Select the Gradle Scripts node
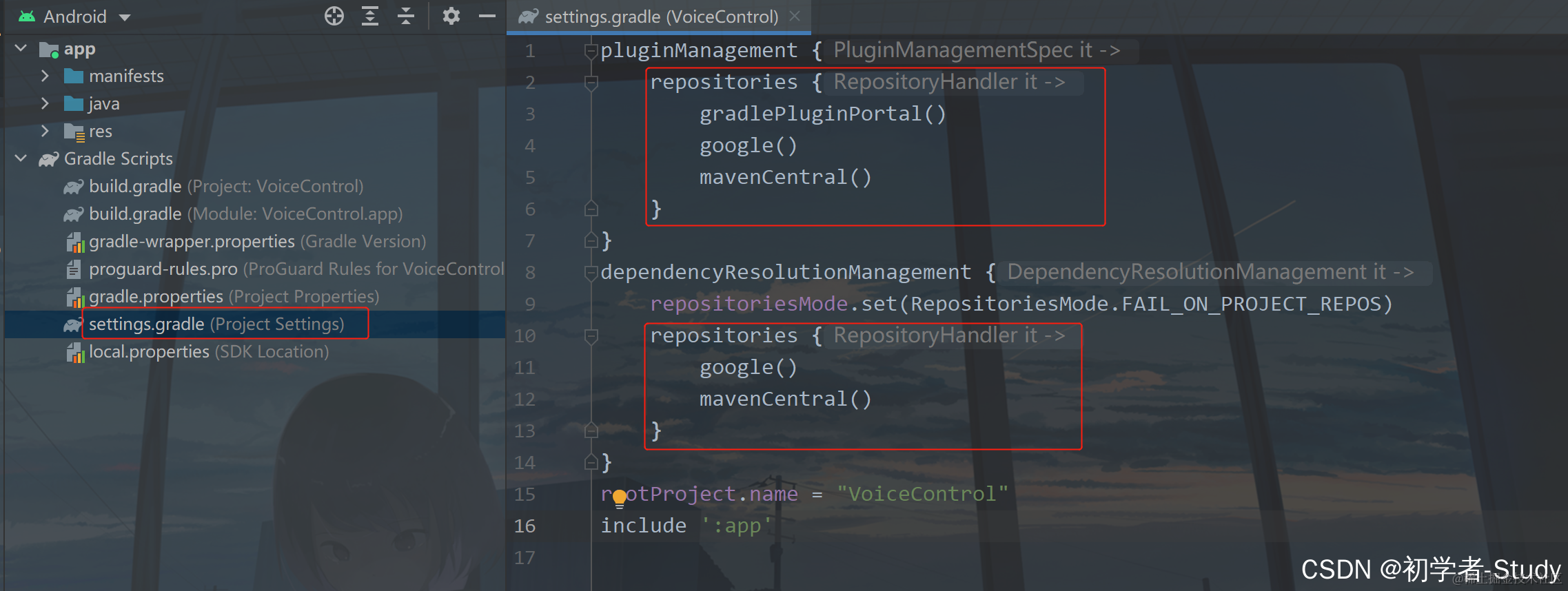The width and height of the screenshot is (1568, 591). [118, 159]
